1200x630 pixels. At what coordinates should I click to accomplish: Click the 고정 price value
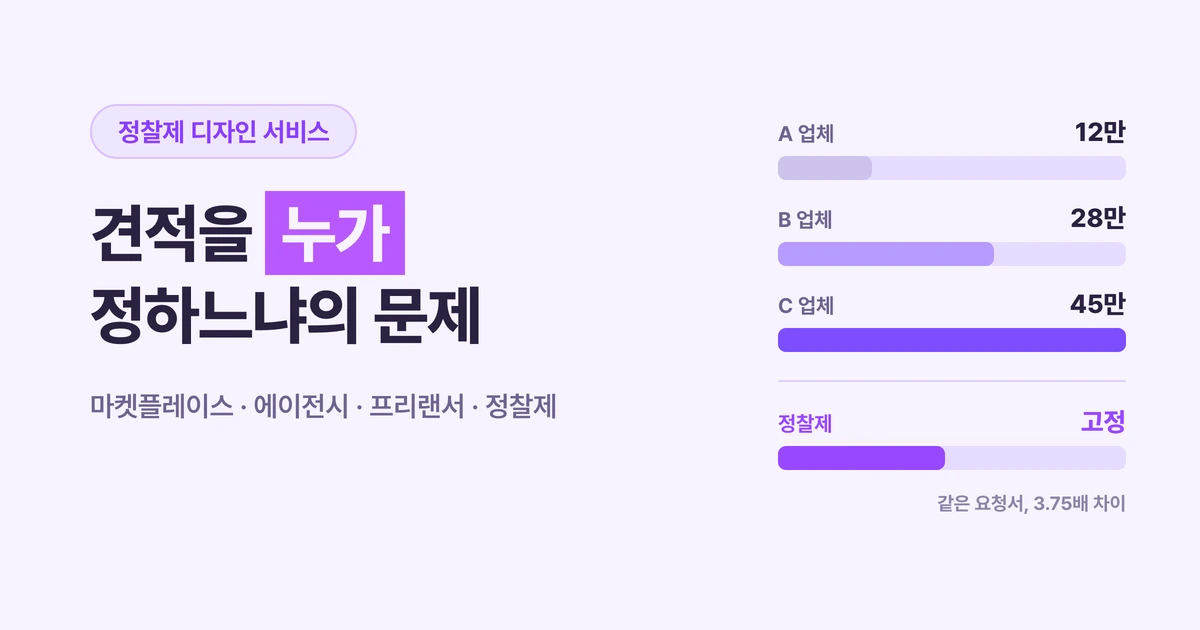[x=1103, y=423]
